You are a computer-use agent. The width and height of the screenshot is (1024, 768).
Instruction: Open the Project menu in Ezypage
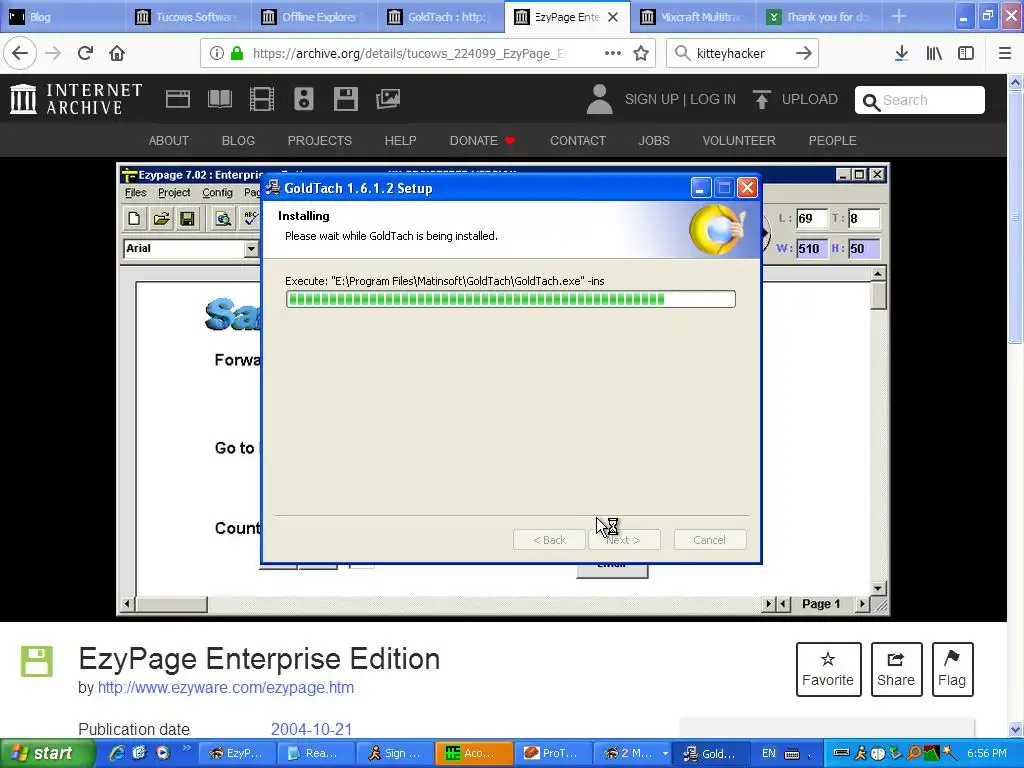click(174, 193)
